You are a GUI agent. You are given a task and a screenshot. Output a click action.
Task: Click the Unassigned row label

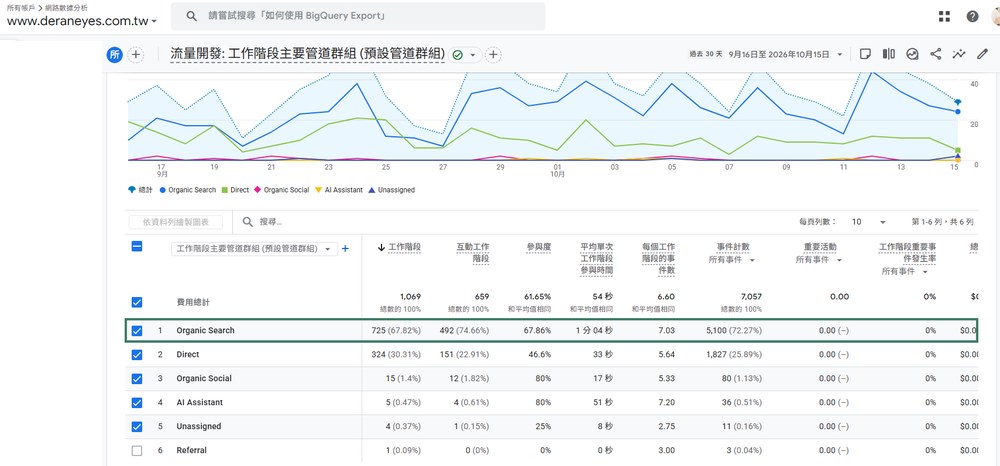pos(199,426)
